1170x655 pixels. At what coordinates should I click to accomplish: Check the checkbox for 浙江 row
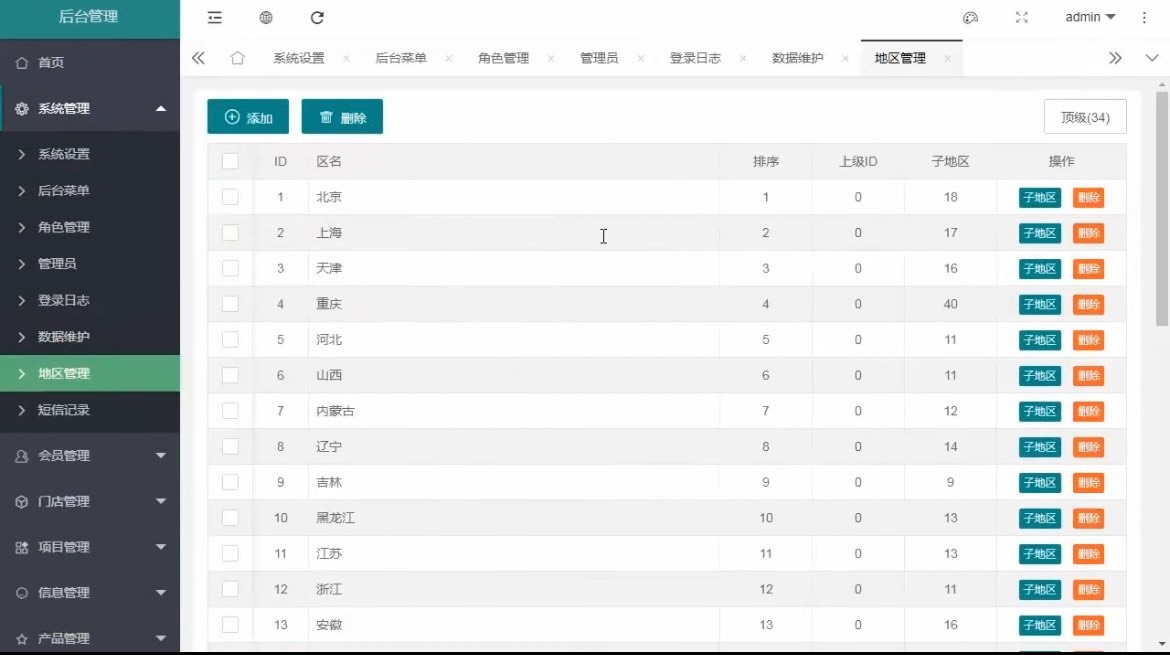[230, 589]
